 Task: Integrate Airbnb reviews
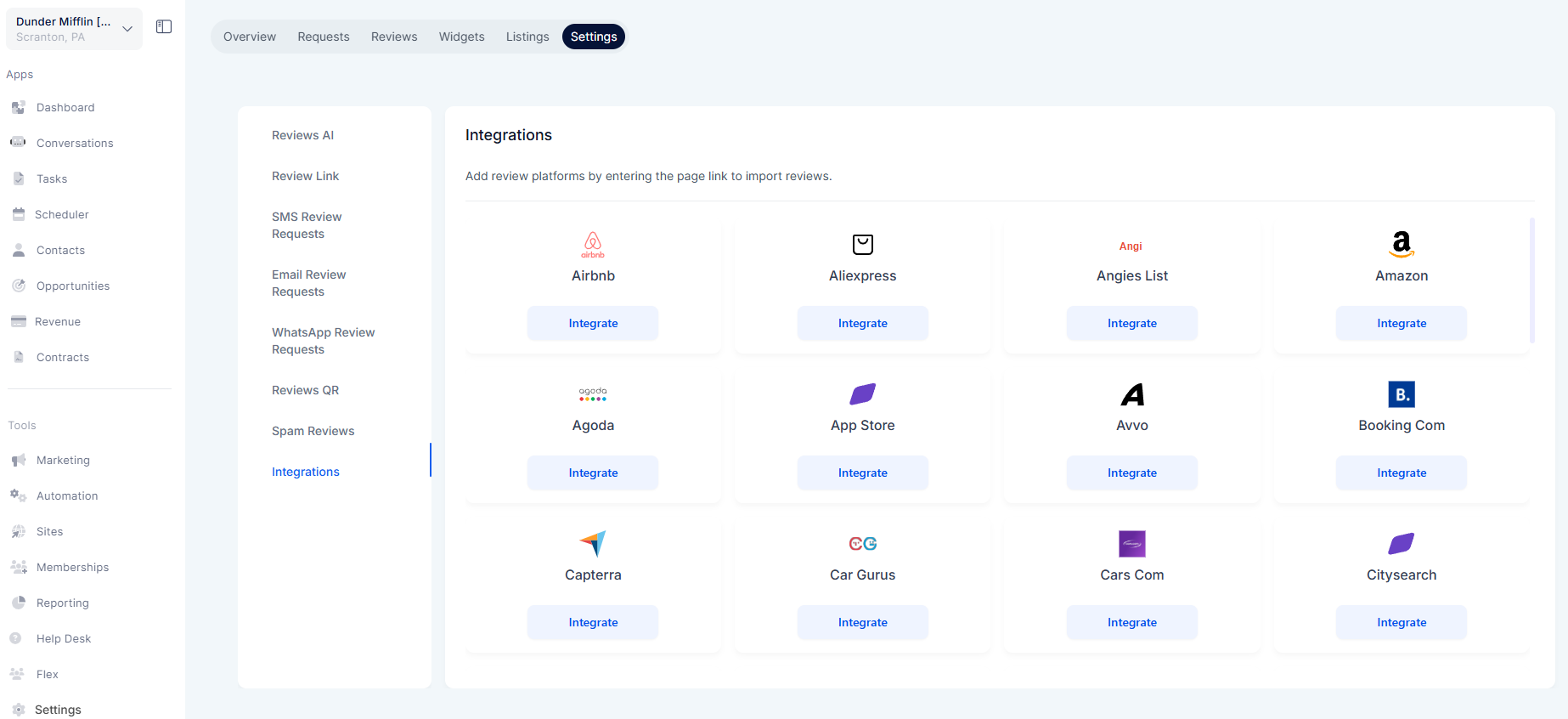593,323
